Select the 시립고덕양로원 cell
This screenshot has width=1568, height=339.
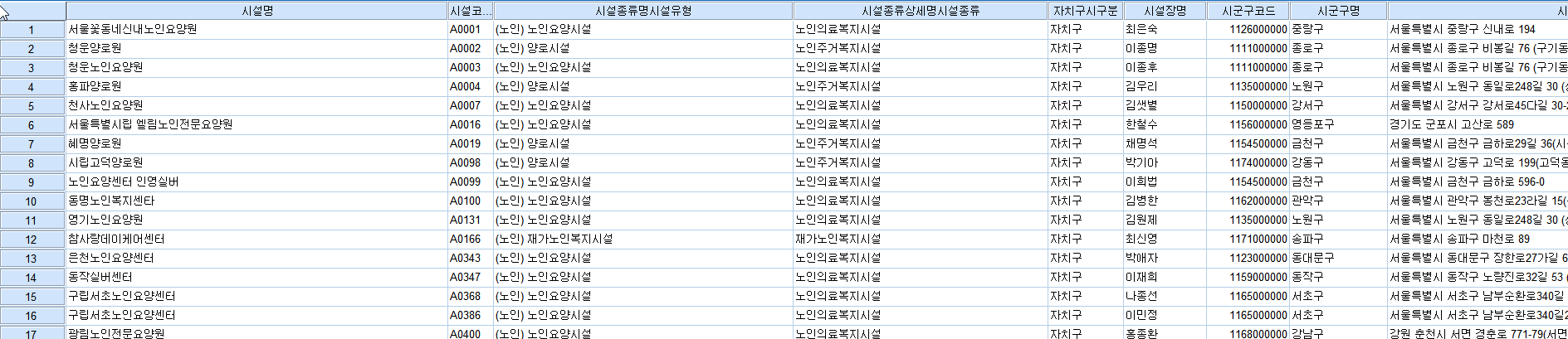click(x=256, y=162)
